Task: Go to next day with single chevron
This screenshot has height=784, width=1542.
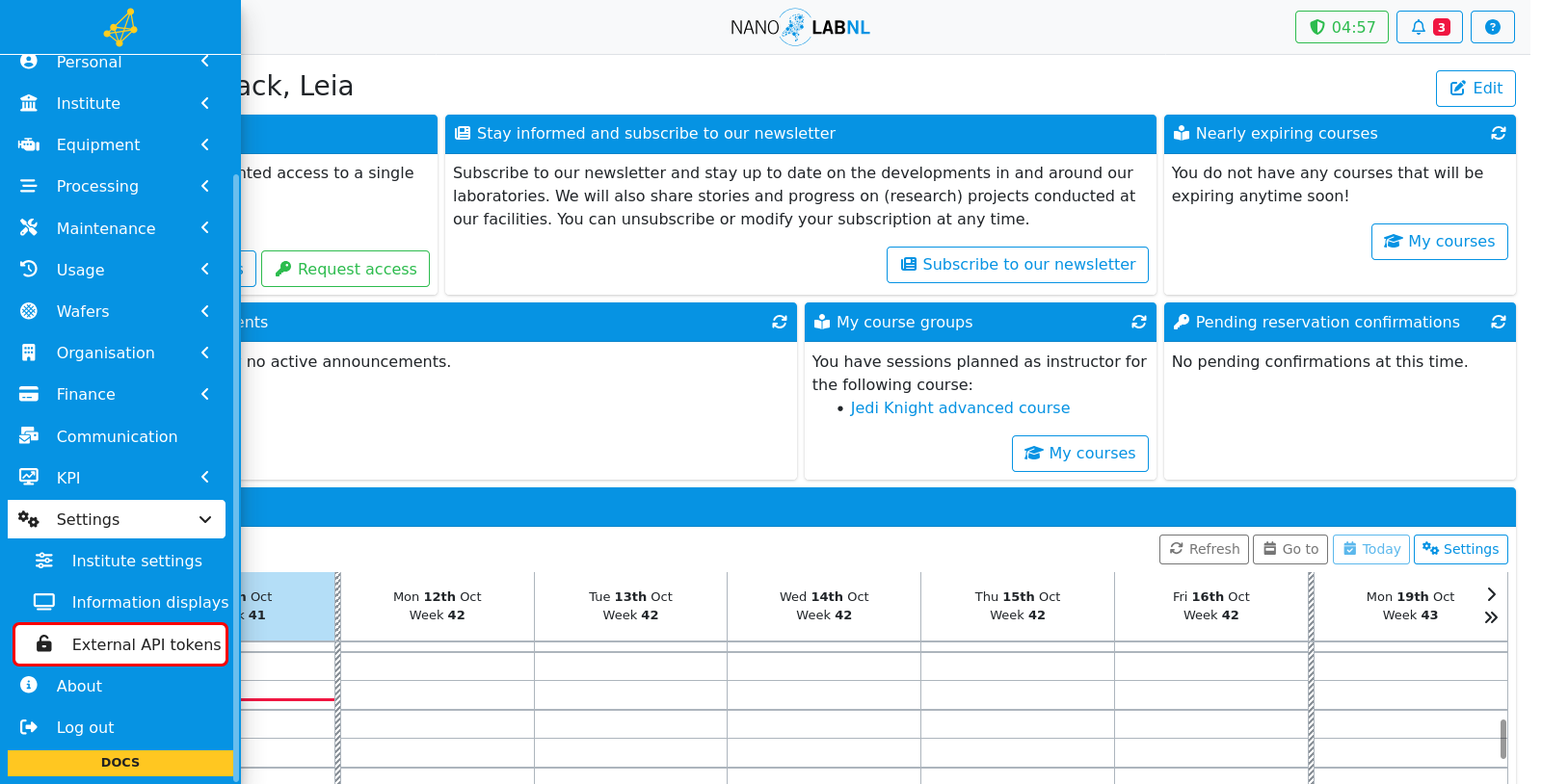Action: pos(1491,594)
